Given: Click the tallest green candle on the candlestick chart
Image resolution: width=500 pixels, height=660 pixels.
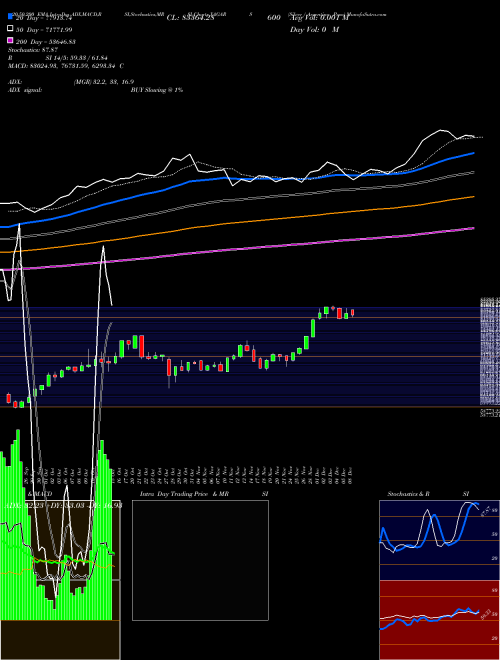Looking at the screenshot, I should [x=313, y=328].
